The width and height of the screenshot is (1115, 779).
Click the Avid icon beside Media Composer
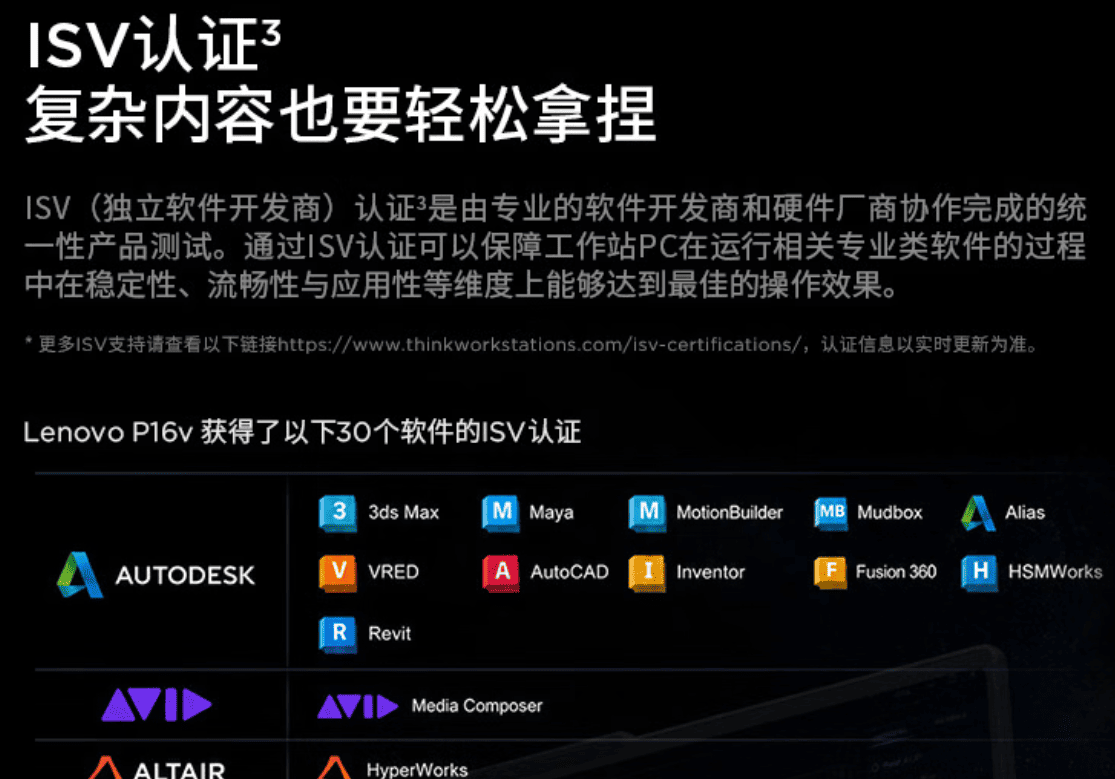[x=357, y=706]
